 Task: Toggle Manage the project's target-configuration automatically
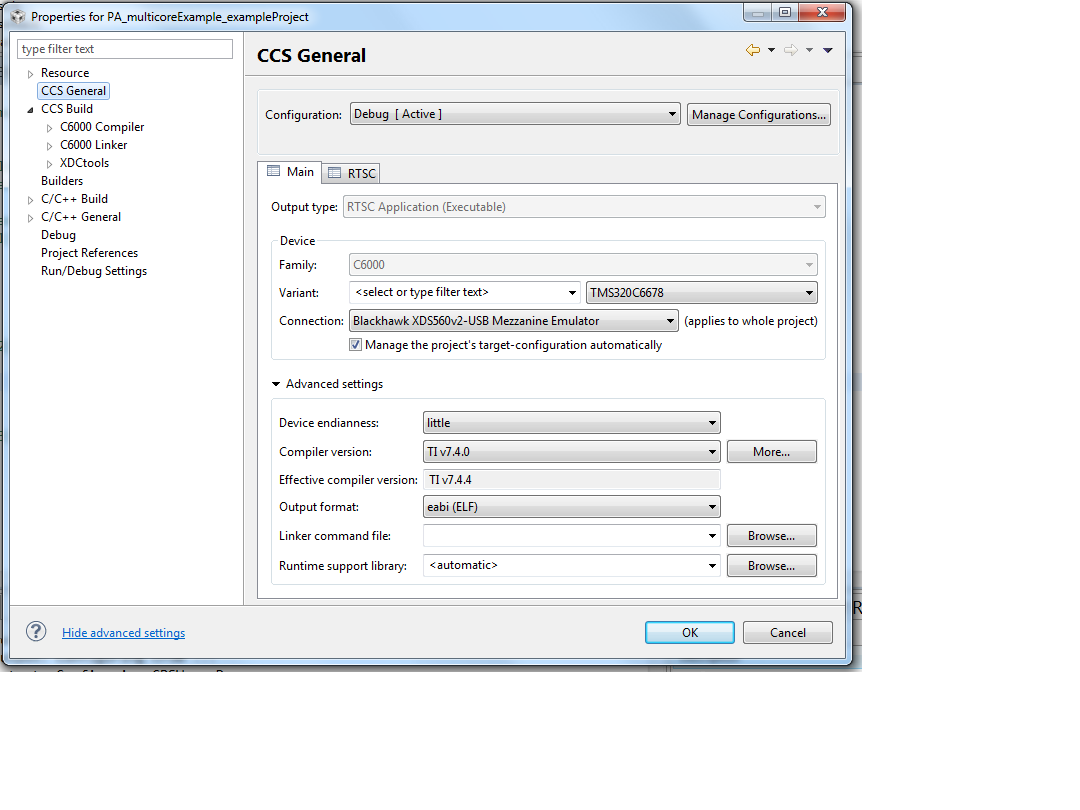tap(355, 344)
